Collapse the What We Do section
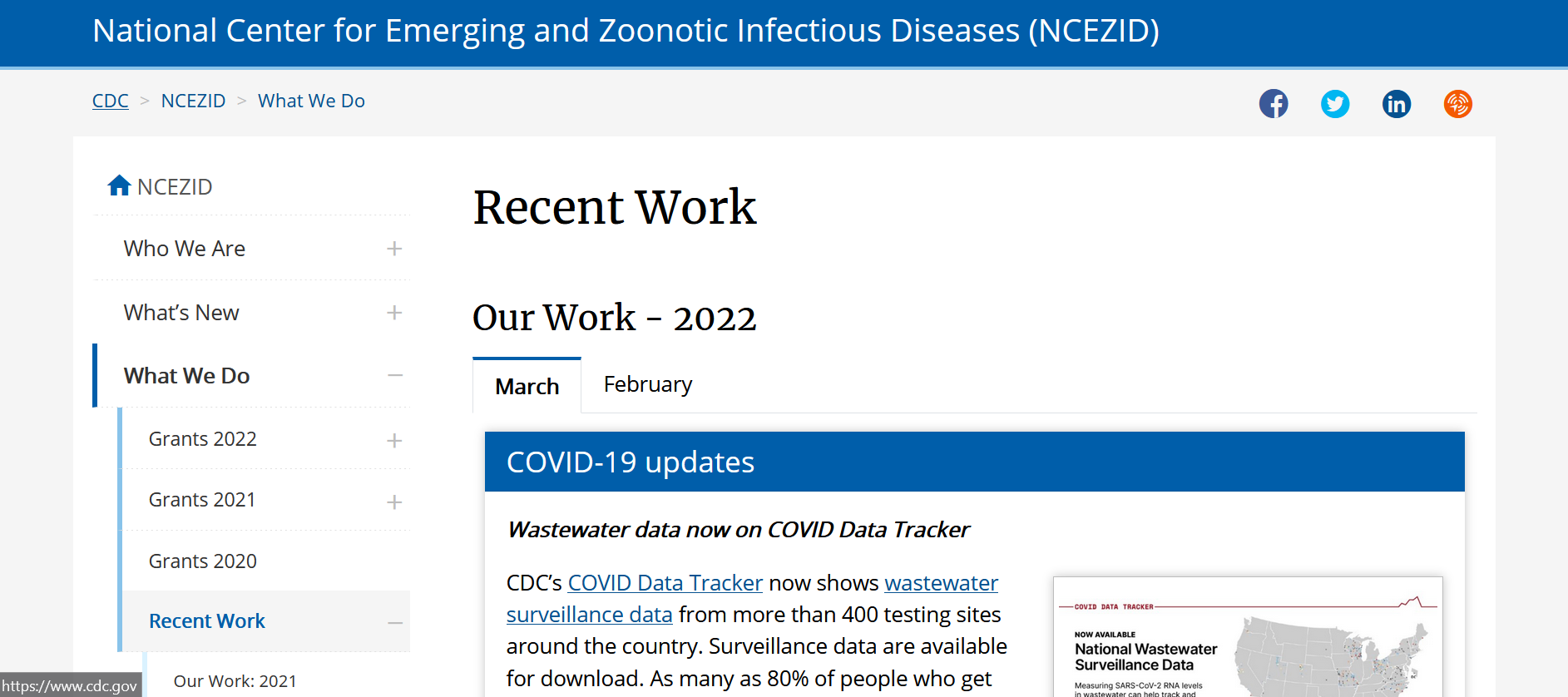The height and width of the screenshot is (697, 1568). pyautogui.click(x=394, y=376)
